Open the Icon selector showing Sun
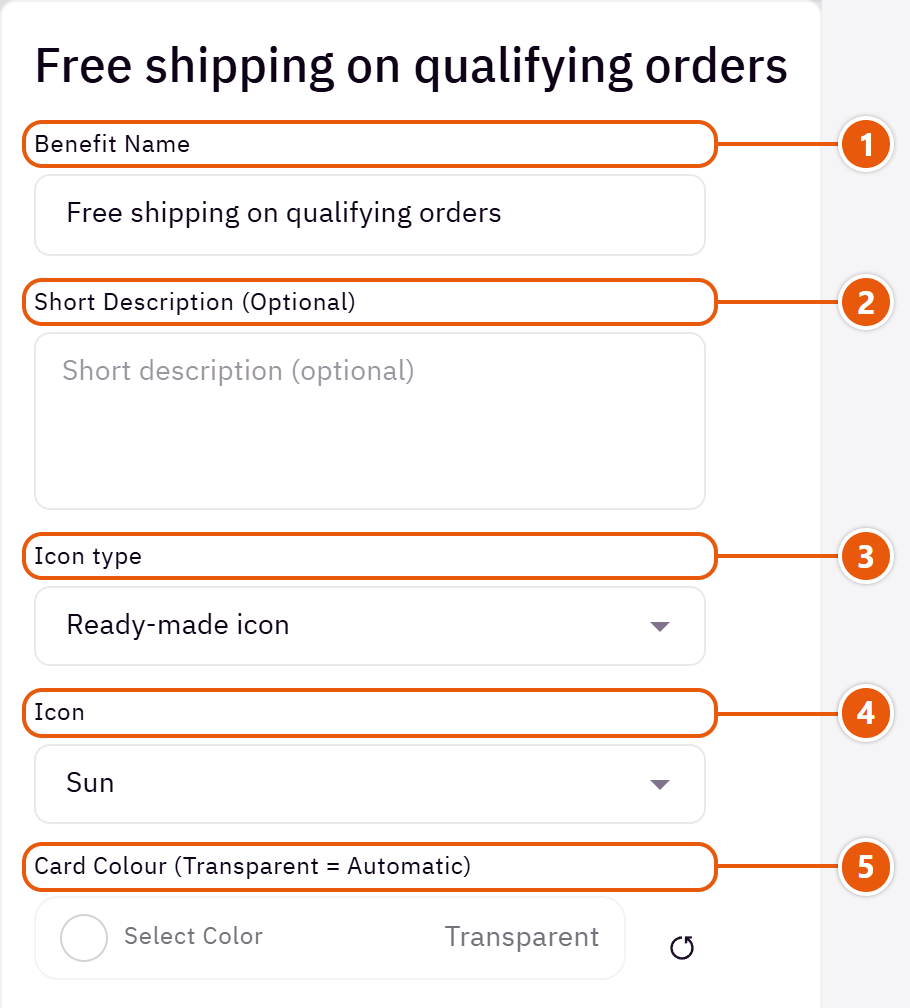The width and height of the screenshot is (910, 1008). pos(370,784)
